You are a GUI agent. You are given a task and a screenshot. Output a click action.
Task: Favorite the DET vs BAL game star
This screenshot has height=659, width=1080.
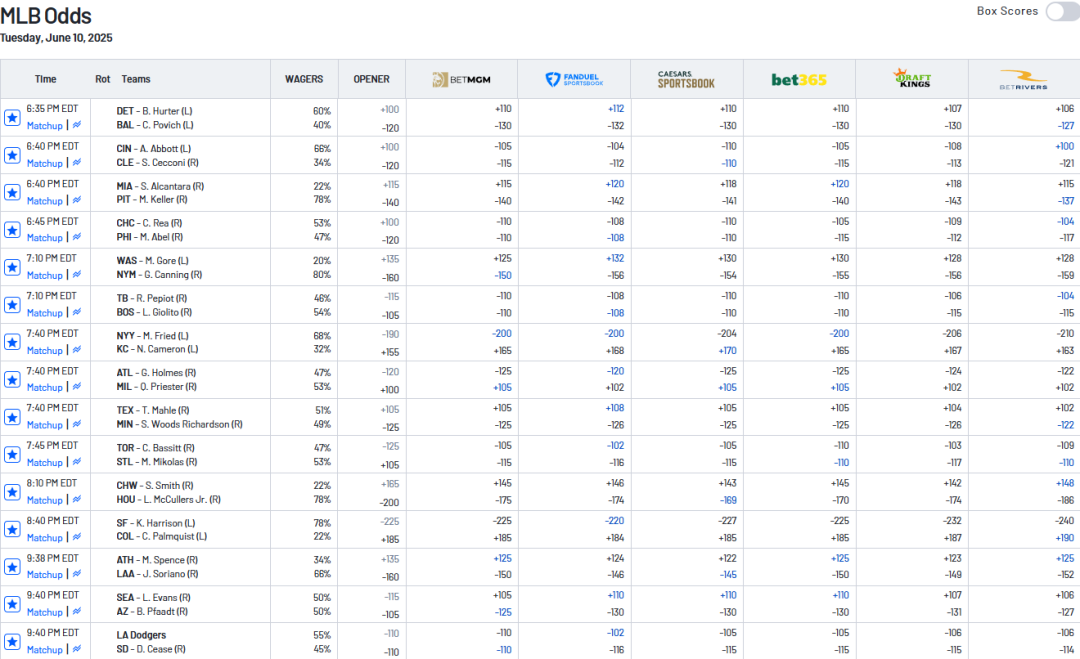click(x=12, y=118)
